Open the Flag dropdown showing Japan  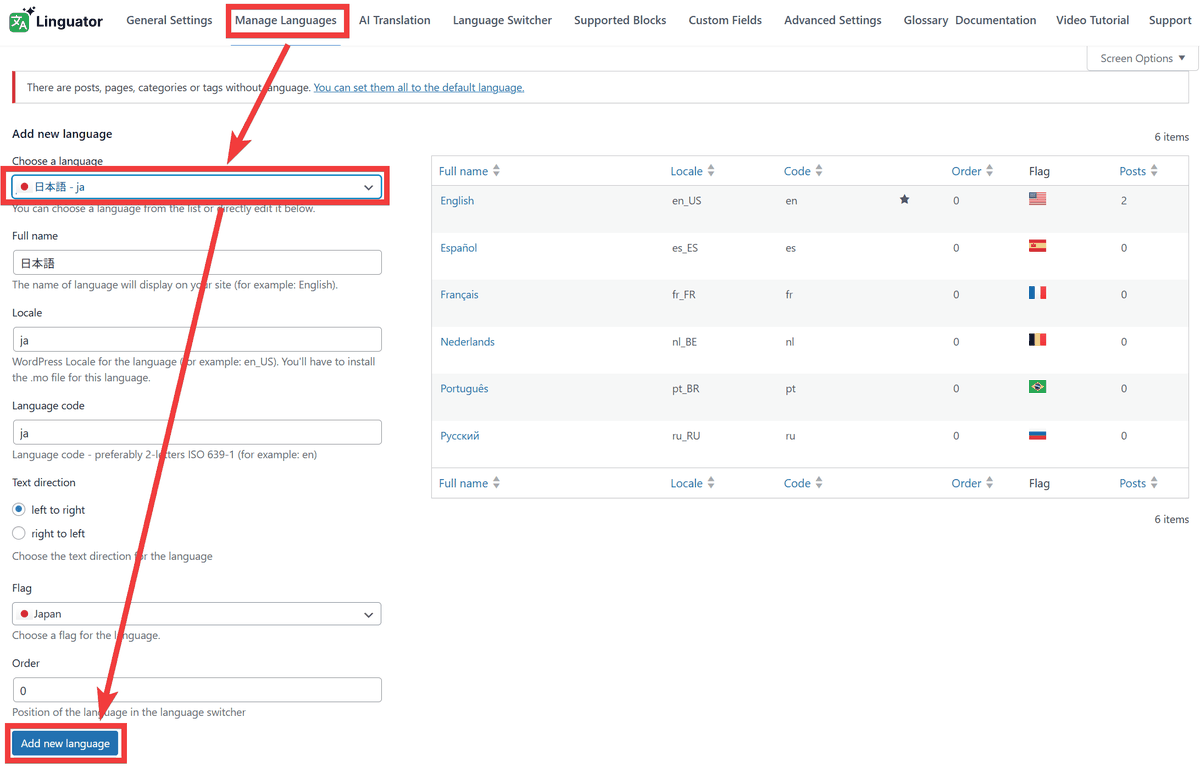[197, 614]
